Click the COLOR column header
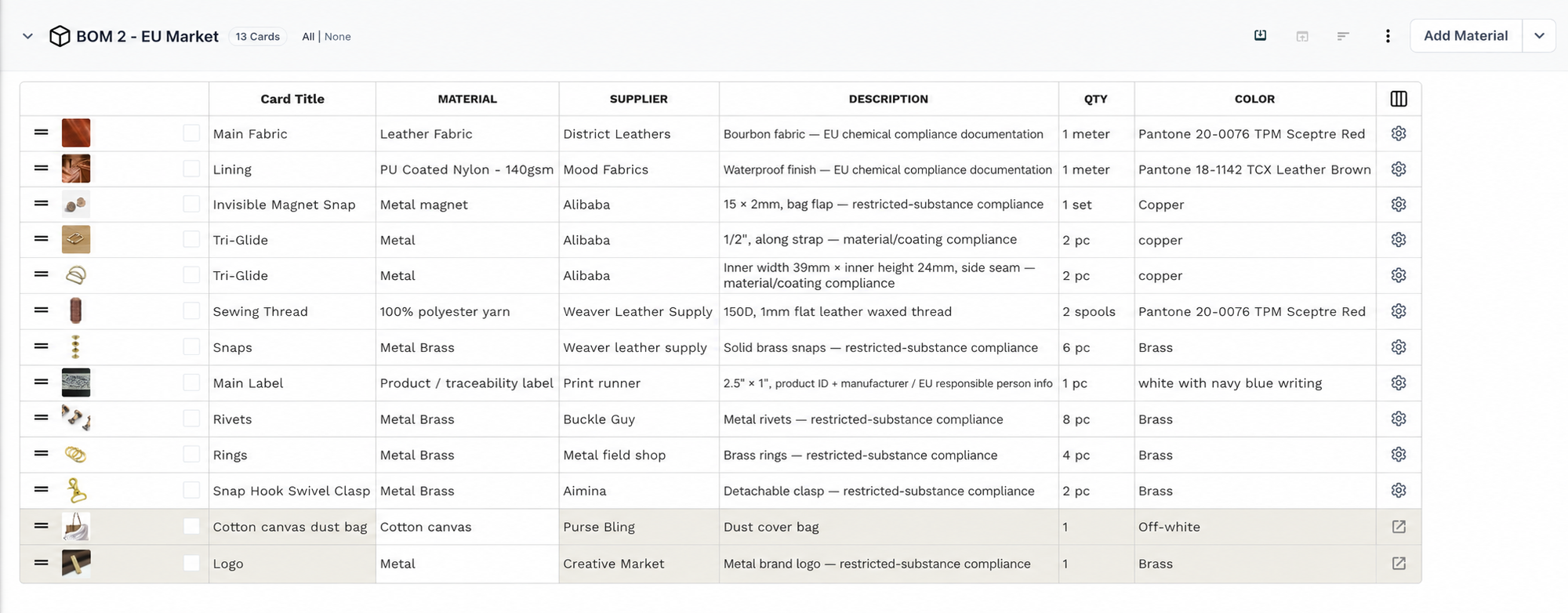Screen dimensions: 1568x613 coord(1254,99)
